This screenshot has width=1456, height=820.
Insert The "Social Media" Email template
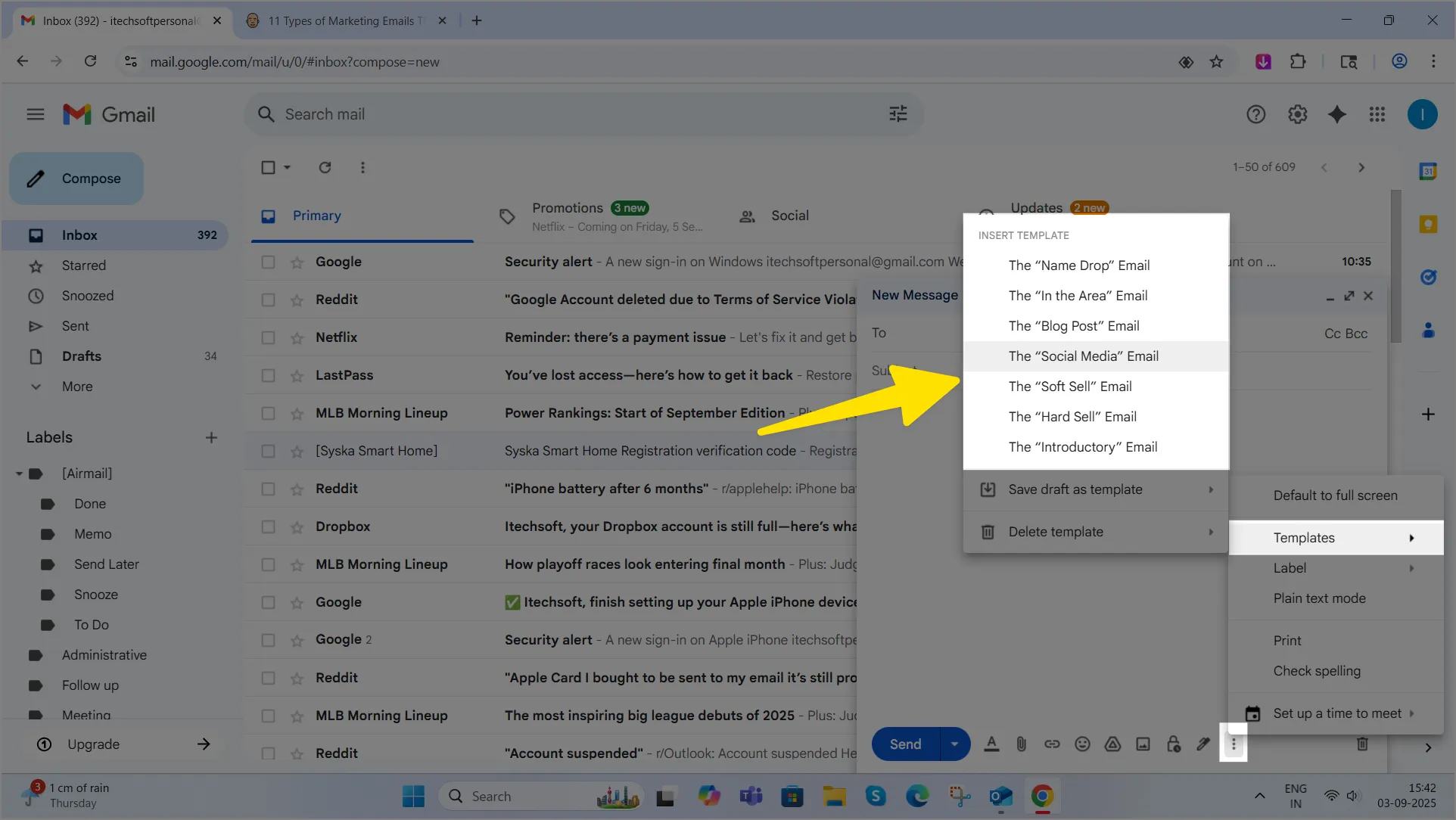1083,356
